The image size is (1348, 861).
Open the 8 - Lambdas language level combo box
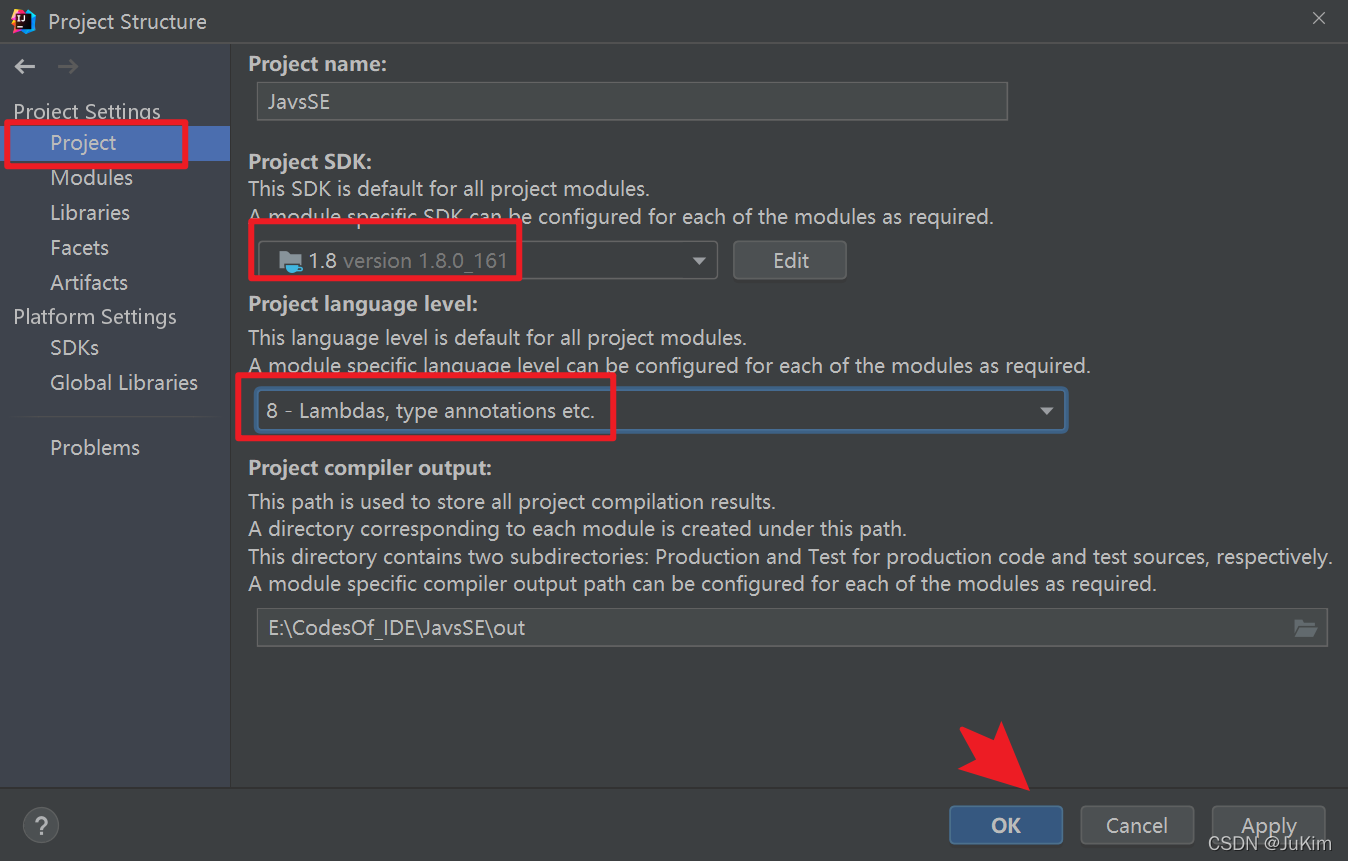[x=661, y=411]
